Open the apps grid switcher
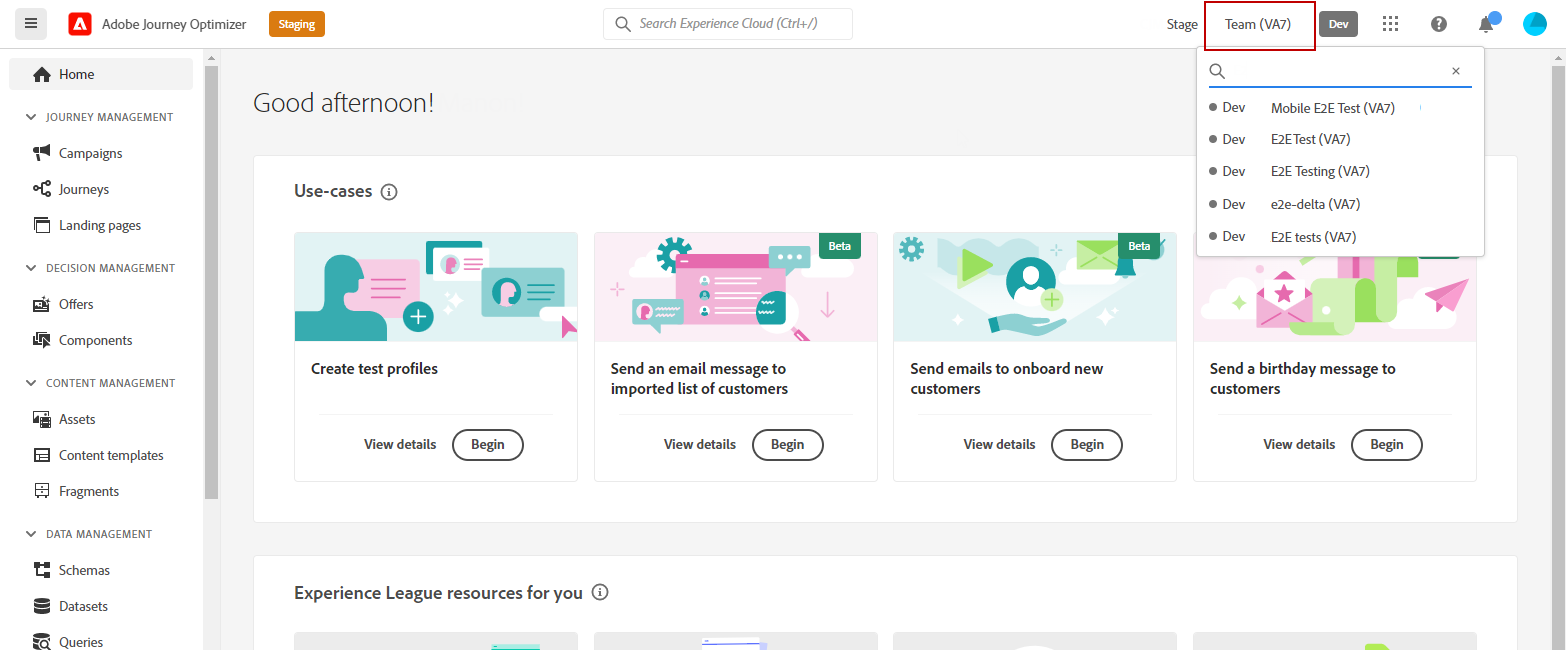 [x=1390, y=24]
